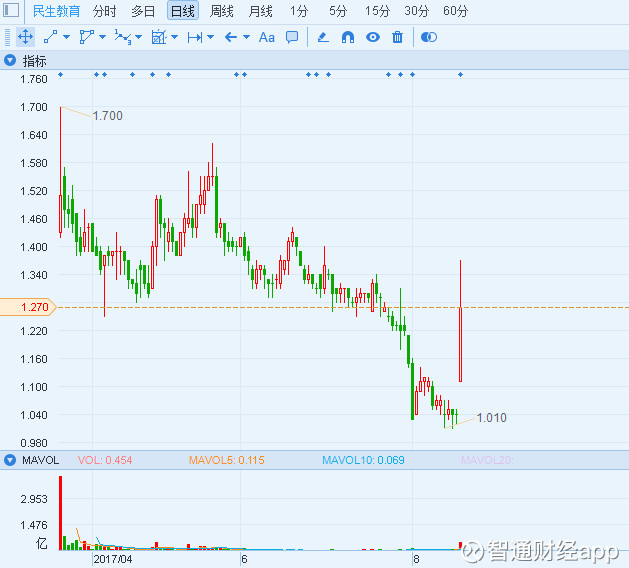Select the arrow annotation tool

pos(231,38)
